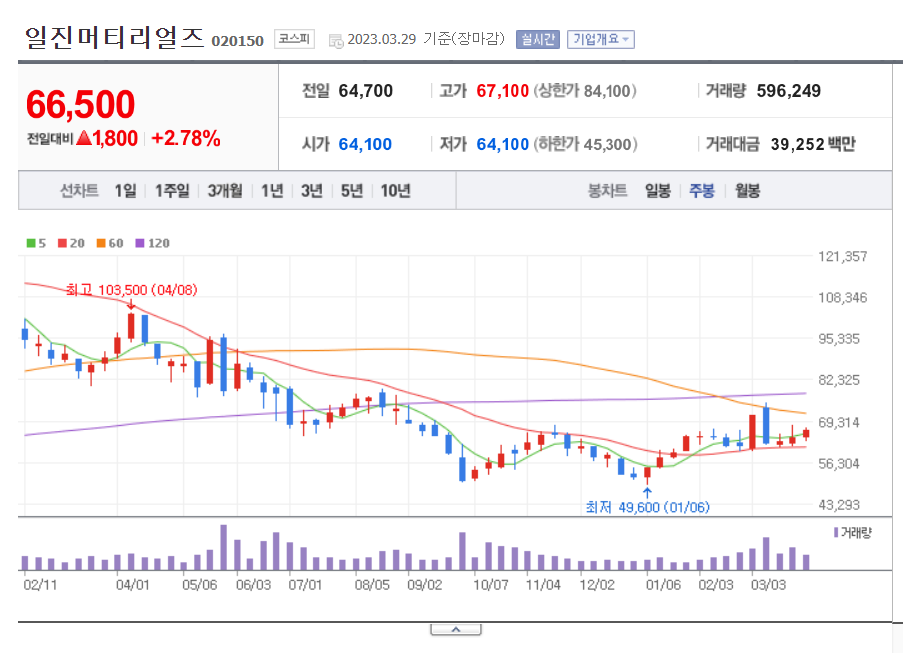Click the 최고 103,500 (04/08) marker
The width and height of the screenshot is (903, 653).
click(x=131, y=290)
